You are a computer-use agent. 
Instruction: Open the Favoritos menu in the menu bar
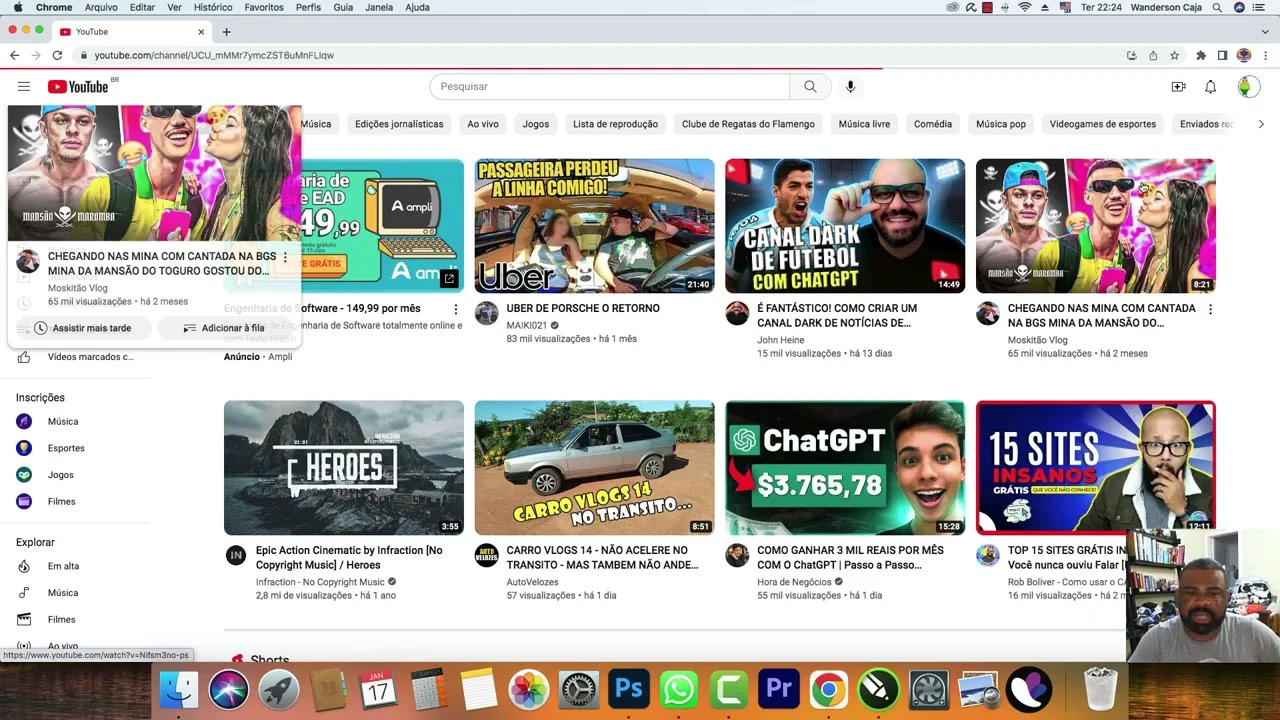(x=264, y=7)
